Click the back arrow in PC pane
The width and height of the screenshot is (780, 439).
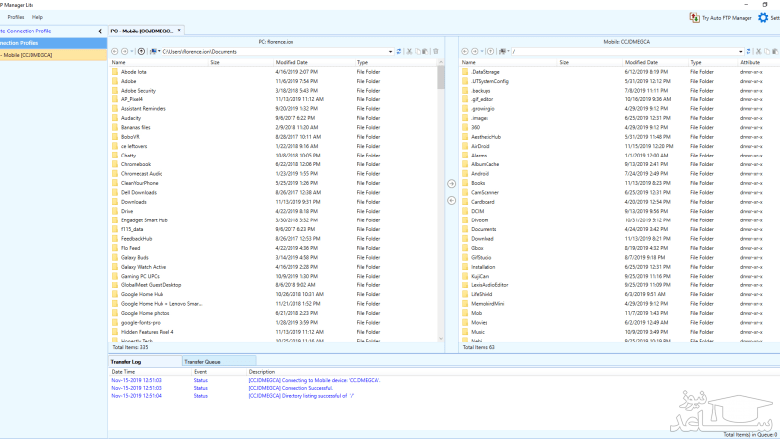(x=114, y=51)
